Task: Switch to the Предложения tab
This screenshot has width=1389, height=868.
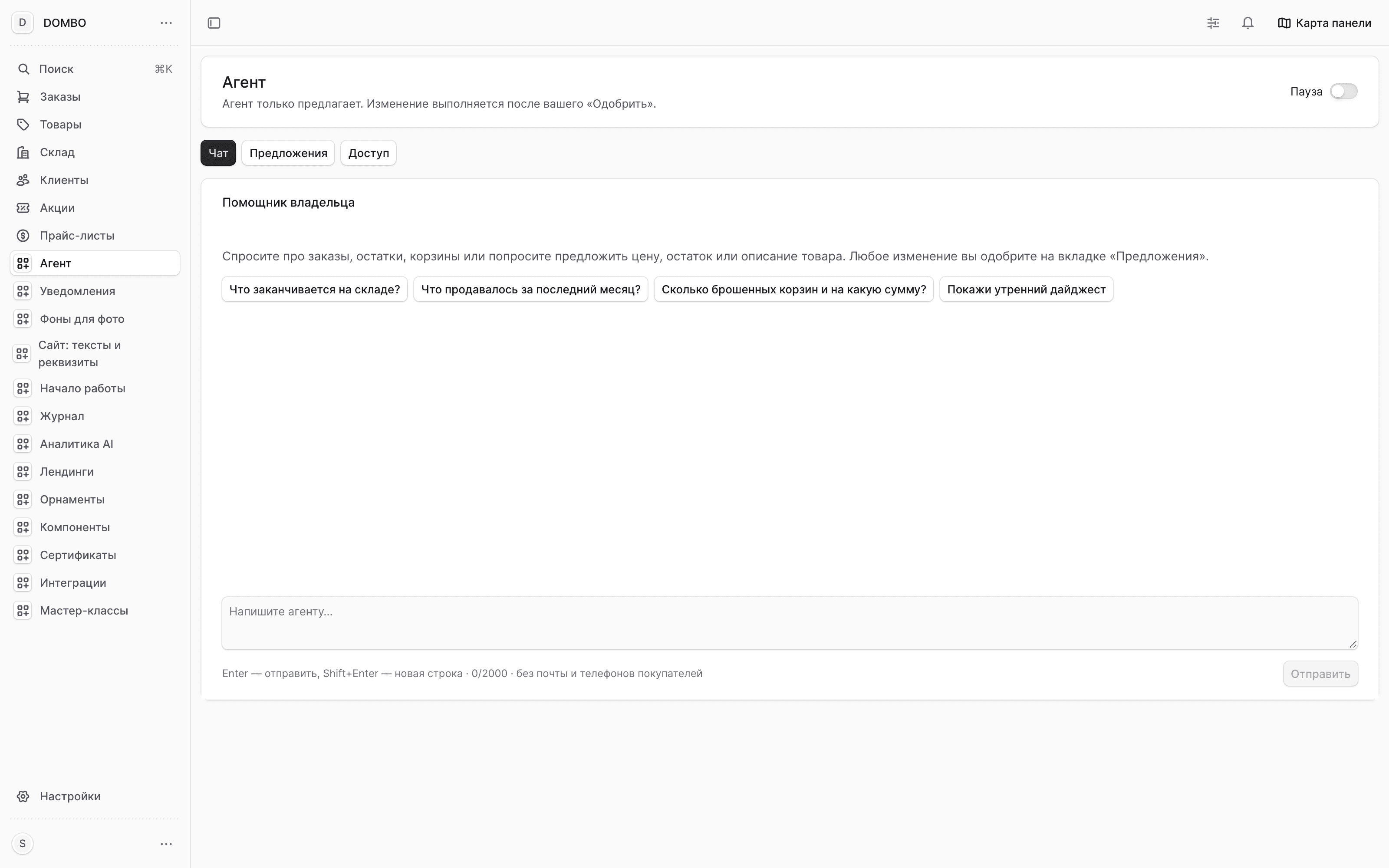Action: pyautogui.click(x=288, y=153)
